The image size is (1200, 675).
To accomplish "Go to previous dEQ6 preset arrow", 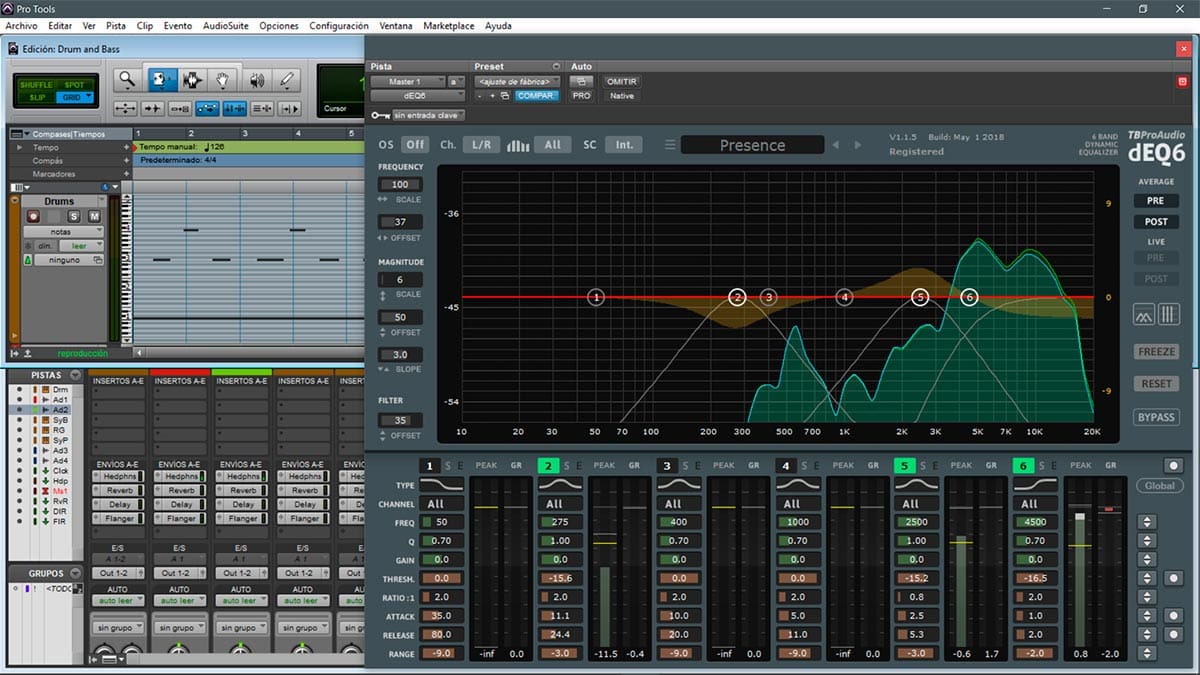I will pos(836,145).
